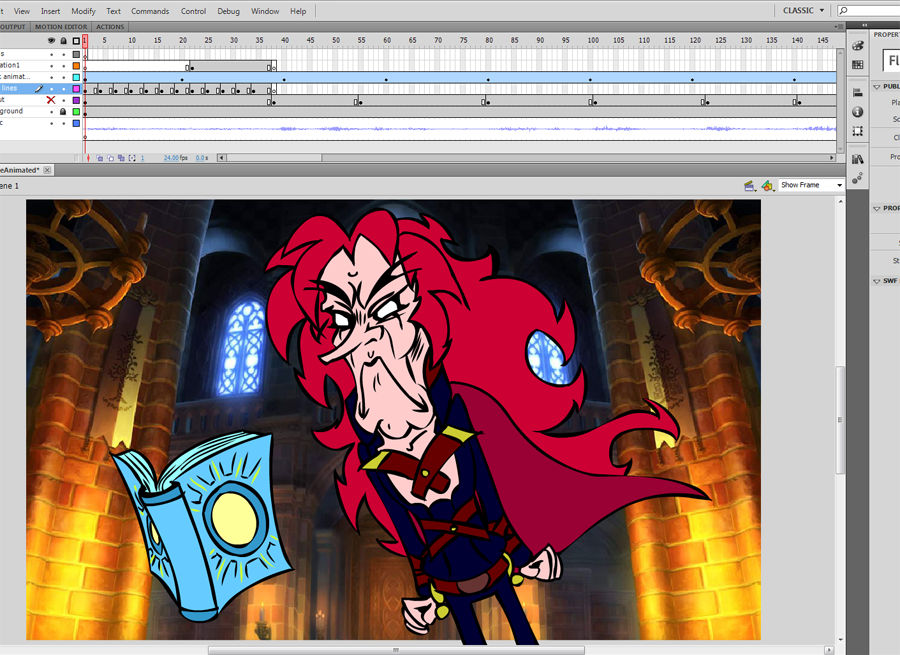
Task: Open the Commands menu
Action: [x=150, y=11]
